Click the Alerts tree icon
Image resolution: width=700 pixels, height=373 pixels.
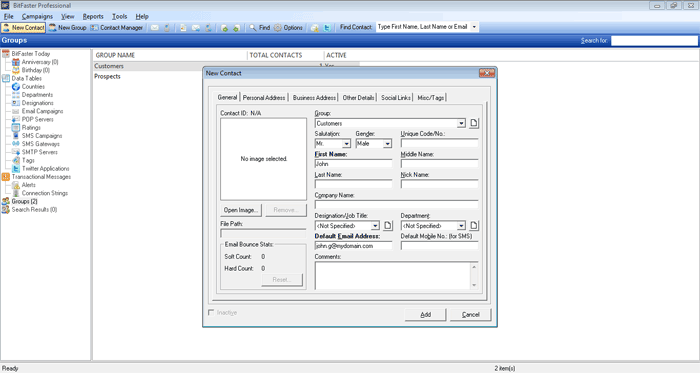pos(16,185)
